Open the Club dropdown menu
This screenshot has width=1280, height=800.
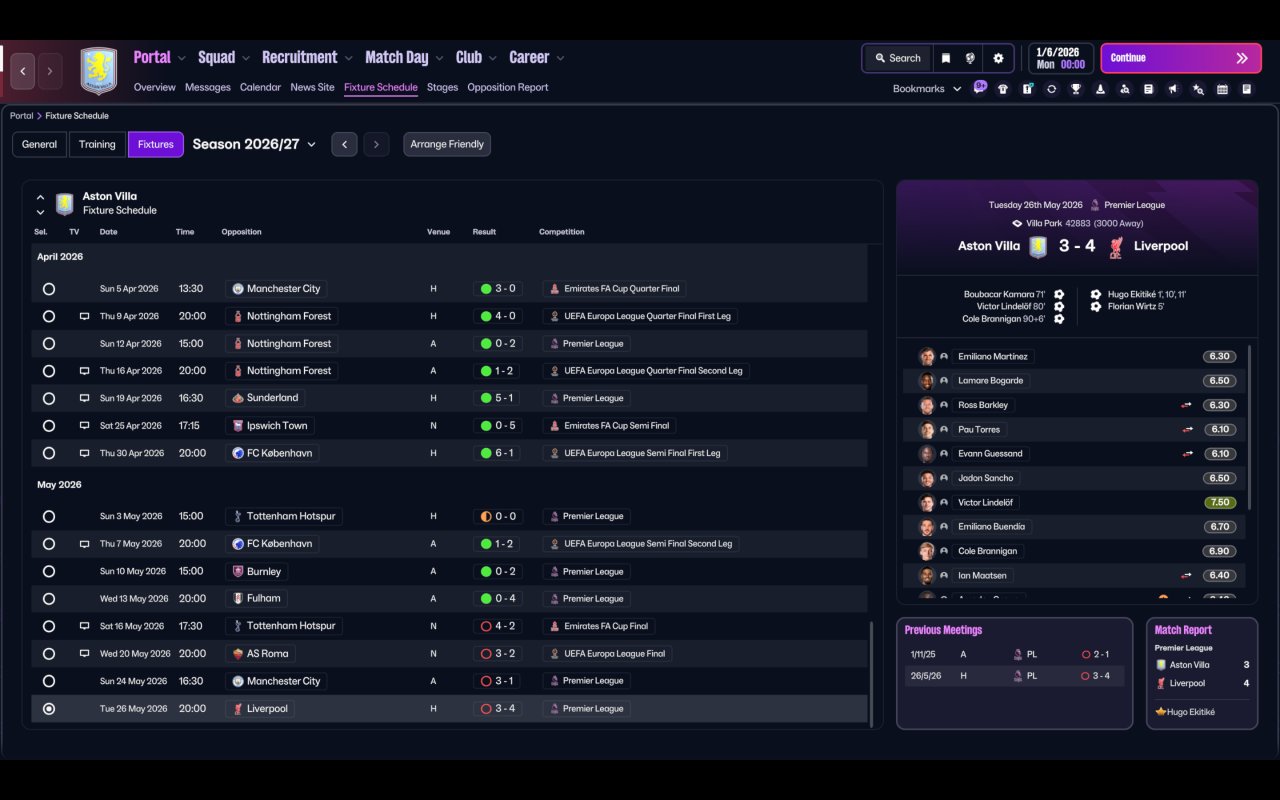(x=476, y=58)
